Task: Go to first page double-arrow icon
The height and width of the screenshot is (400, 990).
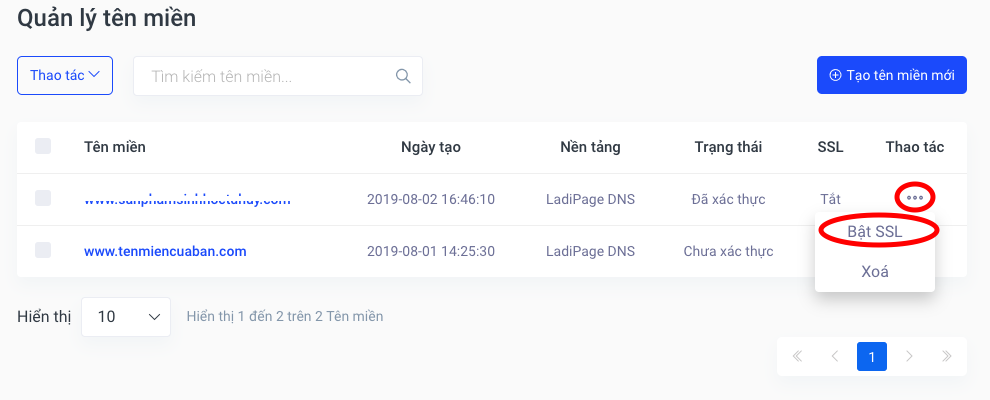Action: pos(797,356)
